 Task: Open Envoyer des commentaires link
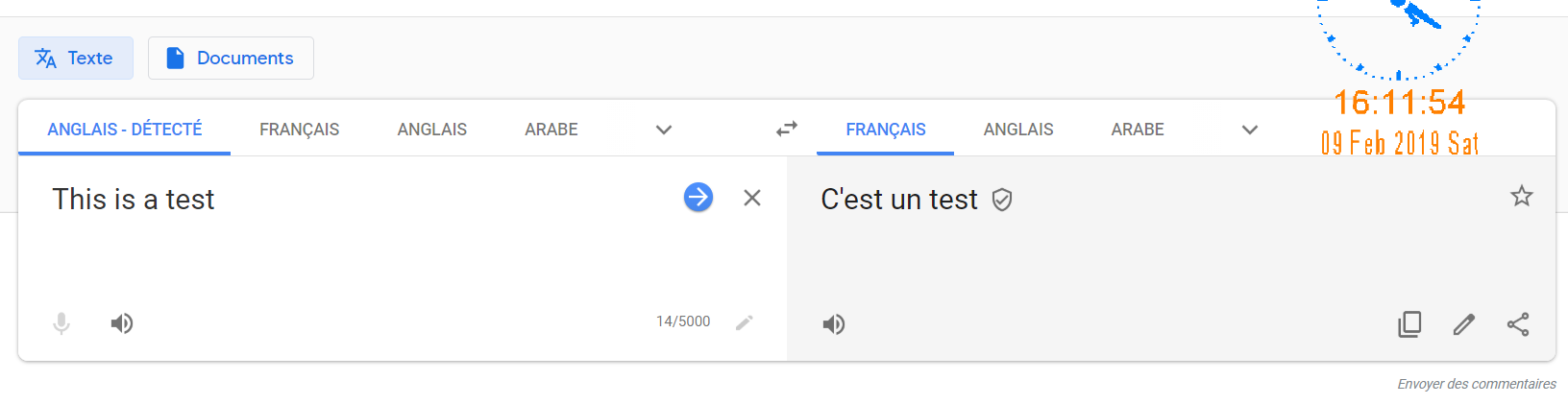[x=1477, y=384]
